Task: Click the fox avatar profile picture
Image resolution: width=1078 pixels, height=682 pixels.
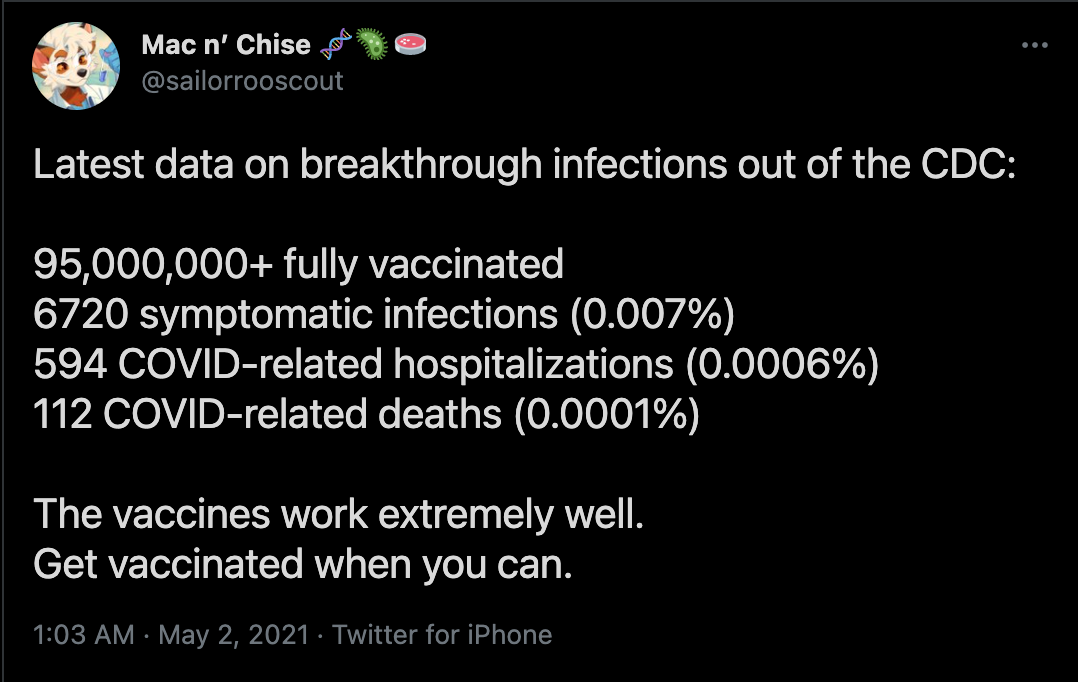Action: click(76, 66)
